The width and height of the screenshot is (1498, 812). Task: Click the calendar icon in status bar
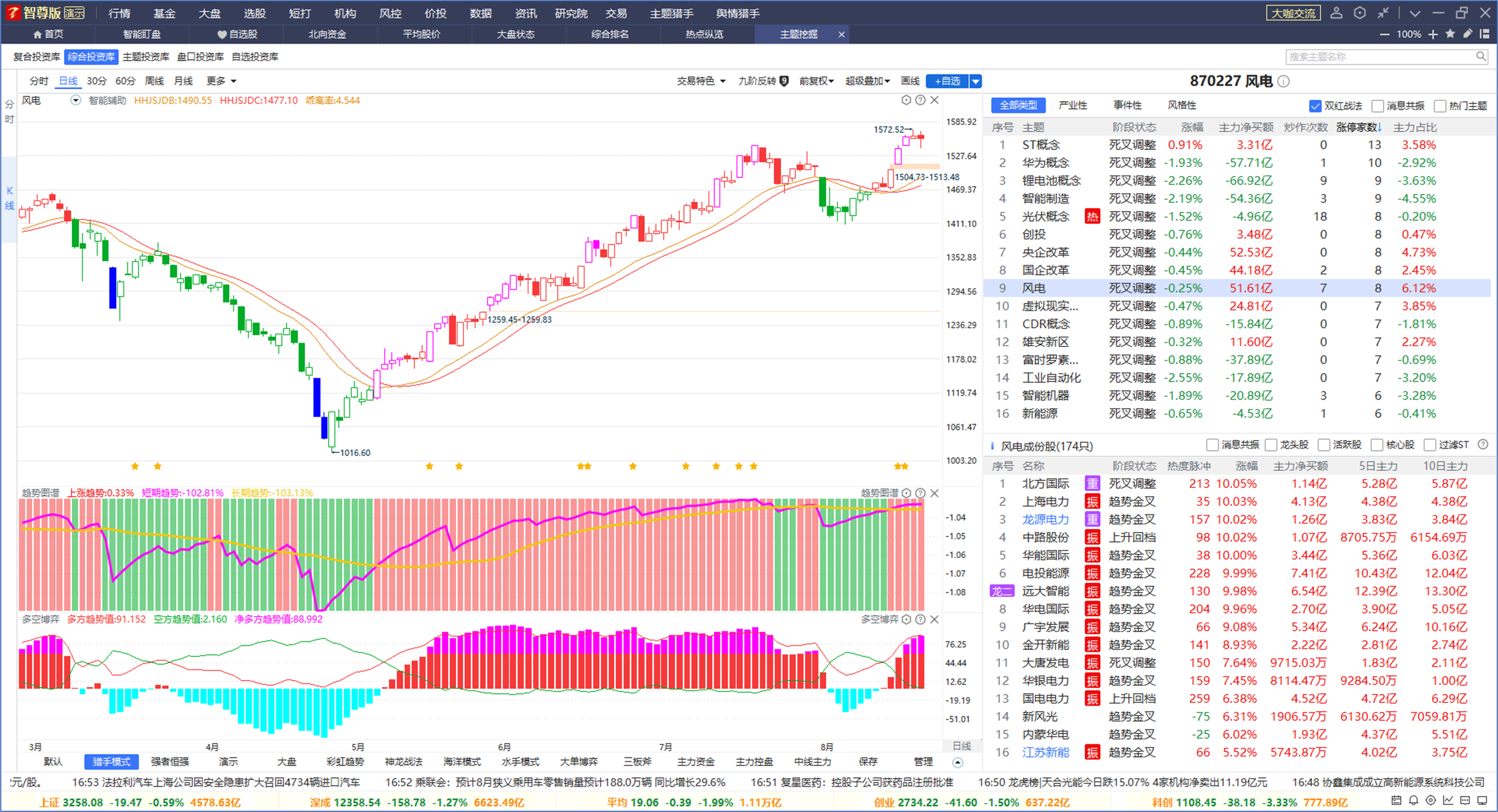point(1396,801)
